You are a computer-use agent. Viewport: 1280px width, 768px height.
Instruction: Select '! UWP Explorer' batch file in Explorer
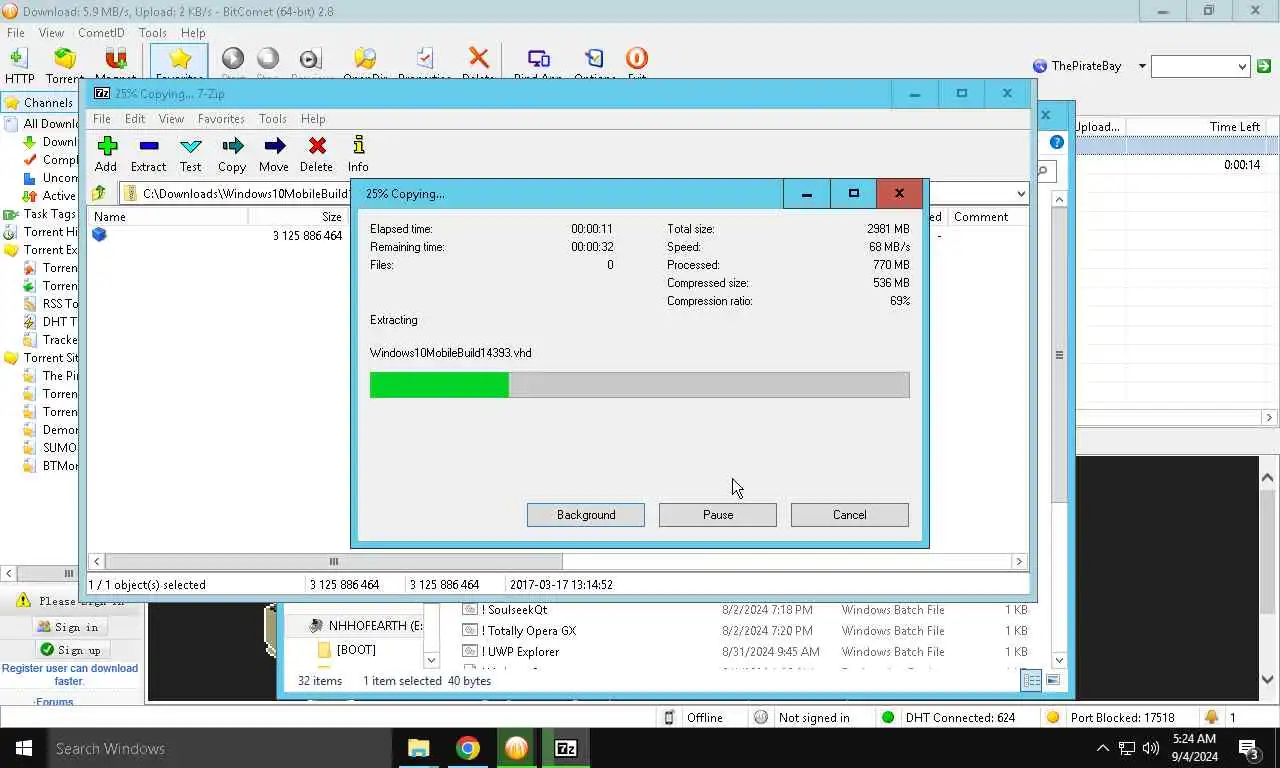point(743,652)
